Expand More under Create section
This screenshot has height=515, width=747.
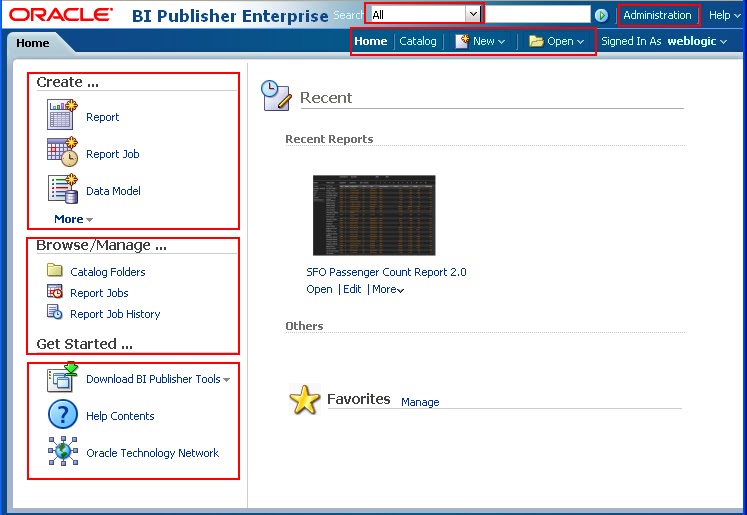coord(73,219)
